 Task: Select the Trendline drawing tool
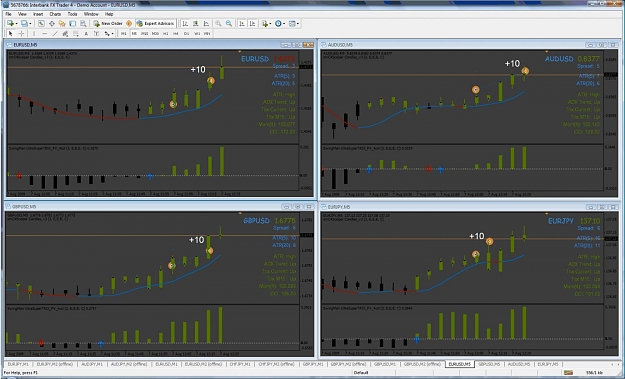[55, 33]
